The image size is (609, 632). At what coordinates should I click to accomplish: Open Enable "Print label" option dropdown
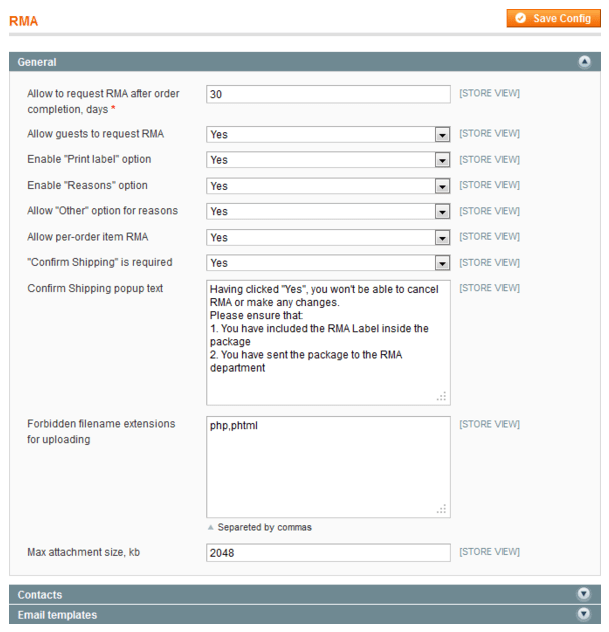(328, 160)
